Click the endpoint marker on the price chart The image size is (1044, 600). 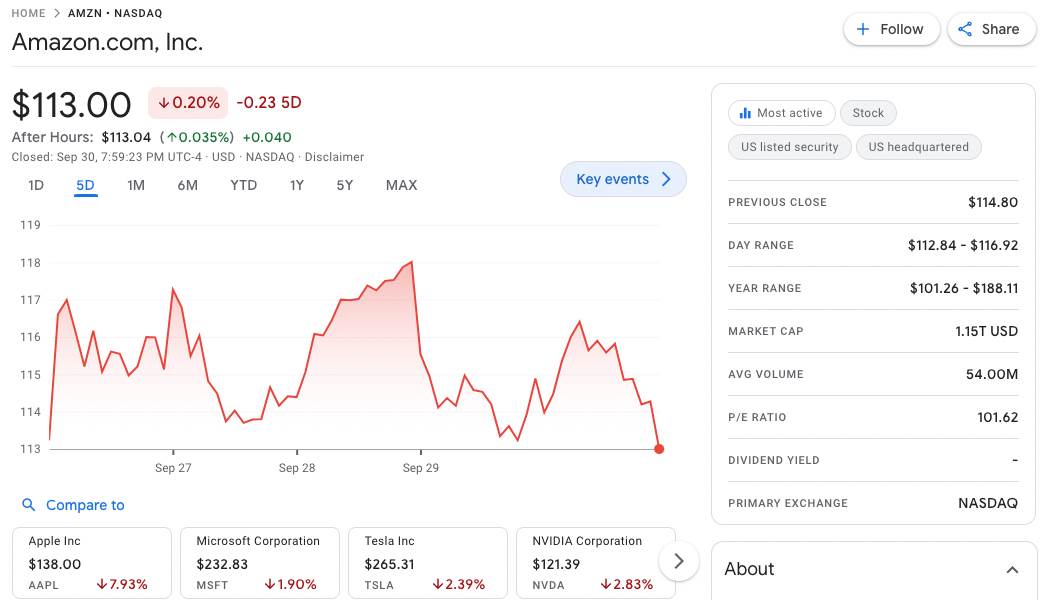coord(659,449)
